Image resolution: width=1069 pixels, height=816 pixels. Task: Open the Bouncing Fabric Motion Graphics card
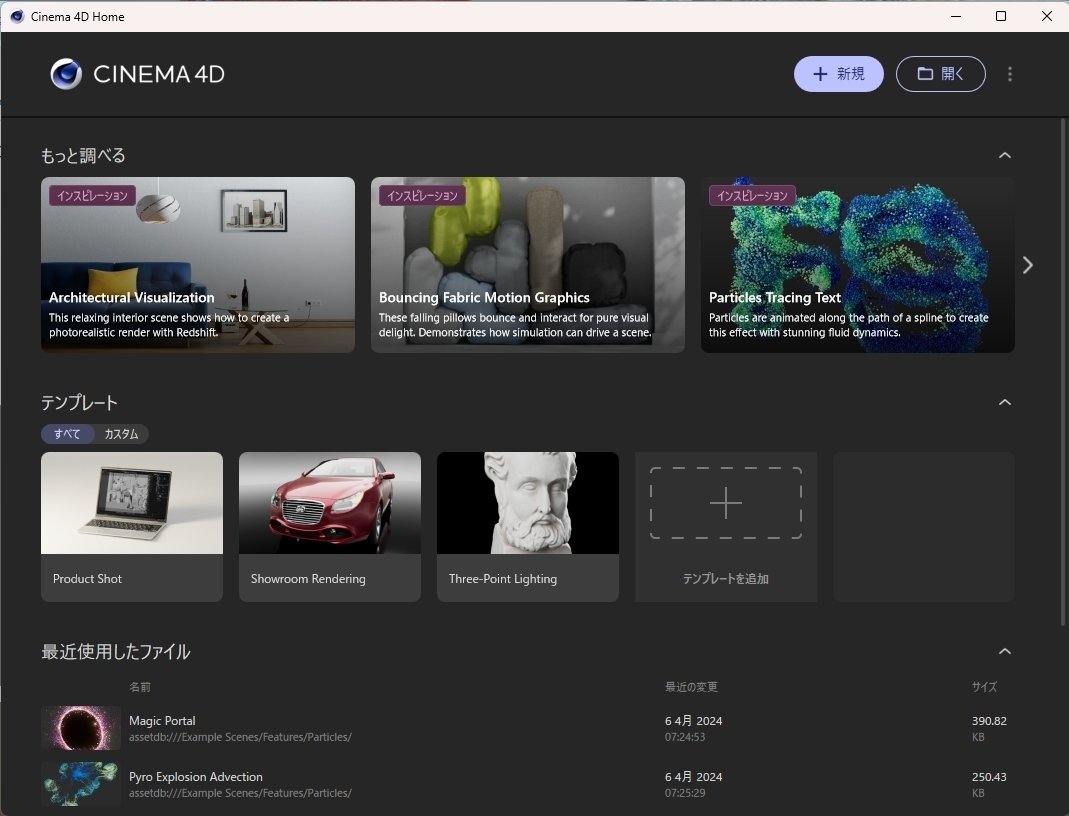[x=528, y=265]
